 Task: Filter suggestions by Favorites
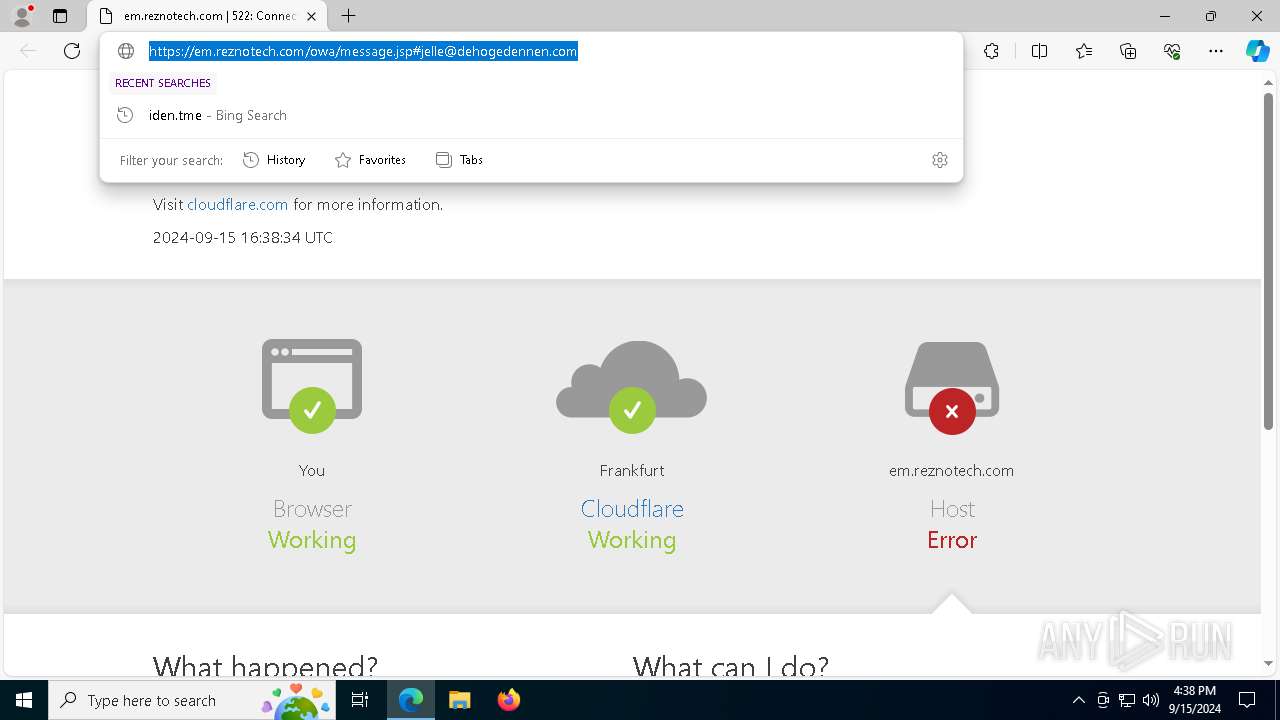371,160
